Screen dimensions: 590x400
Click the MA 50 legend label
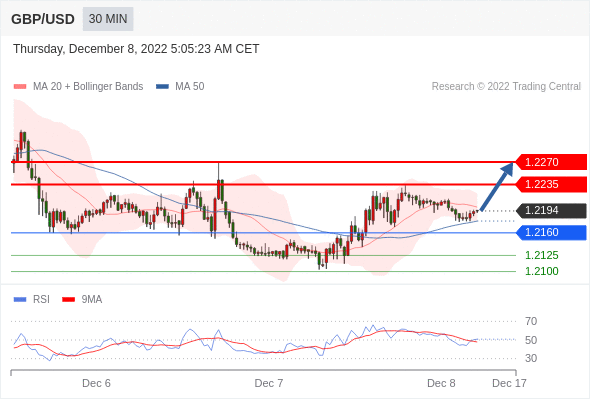pos(190,87)
